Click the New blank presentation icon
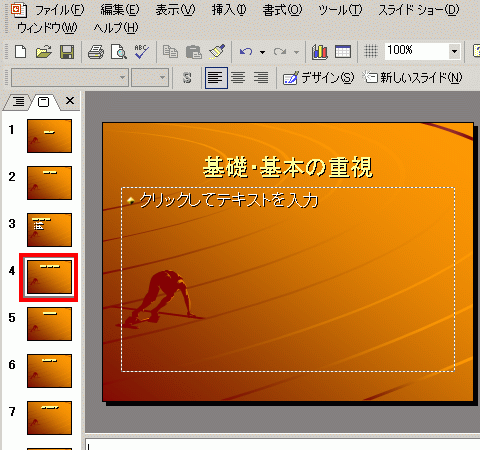 coord(20,52)
